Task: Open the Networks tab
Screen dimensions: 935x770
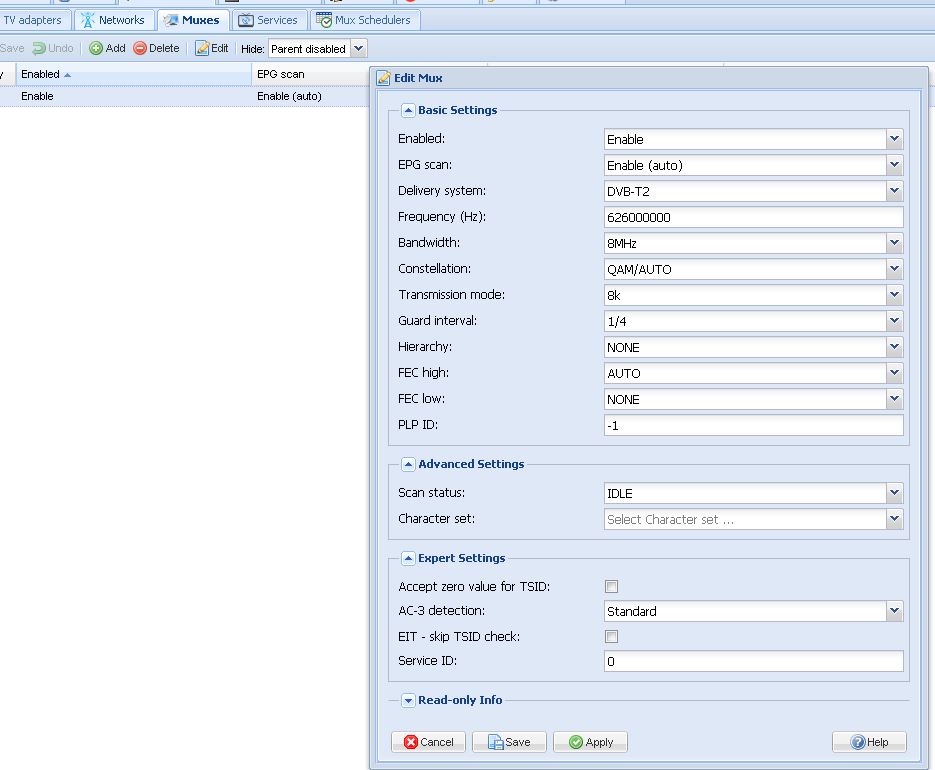Action: pos(112,20)
